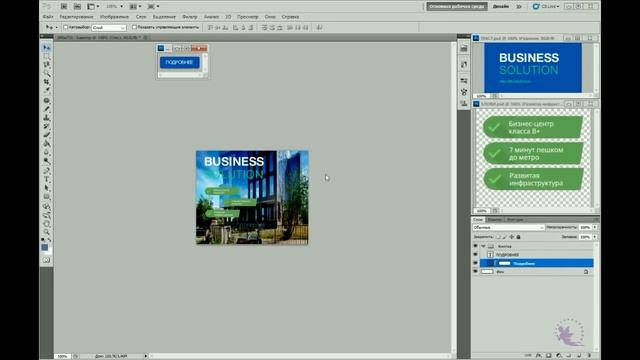640x360 pixels.
Task: Add a layer mask from Layers footer
Action: click(x=549, y=356)
